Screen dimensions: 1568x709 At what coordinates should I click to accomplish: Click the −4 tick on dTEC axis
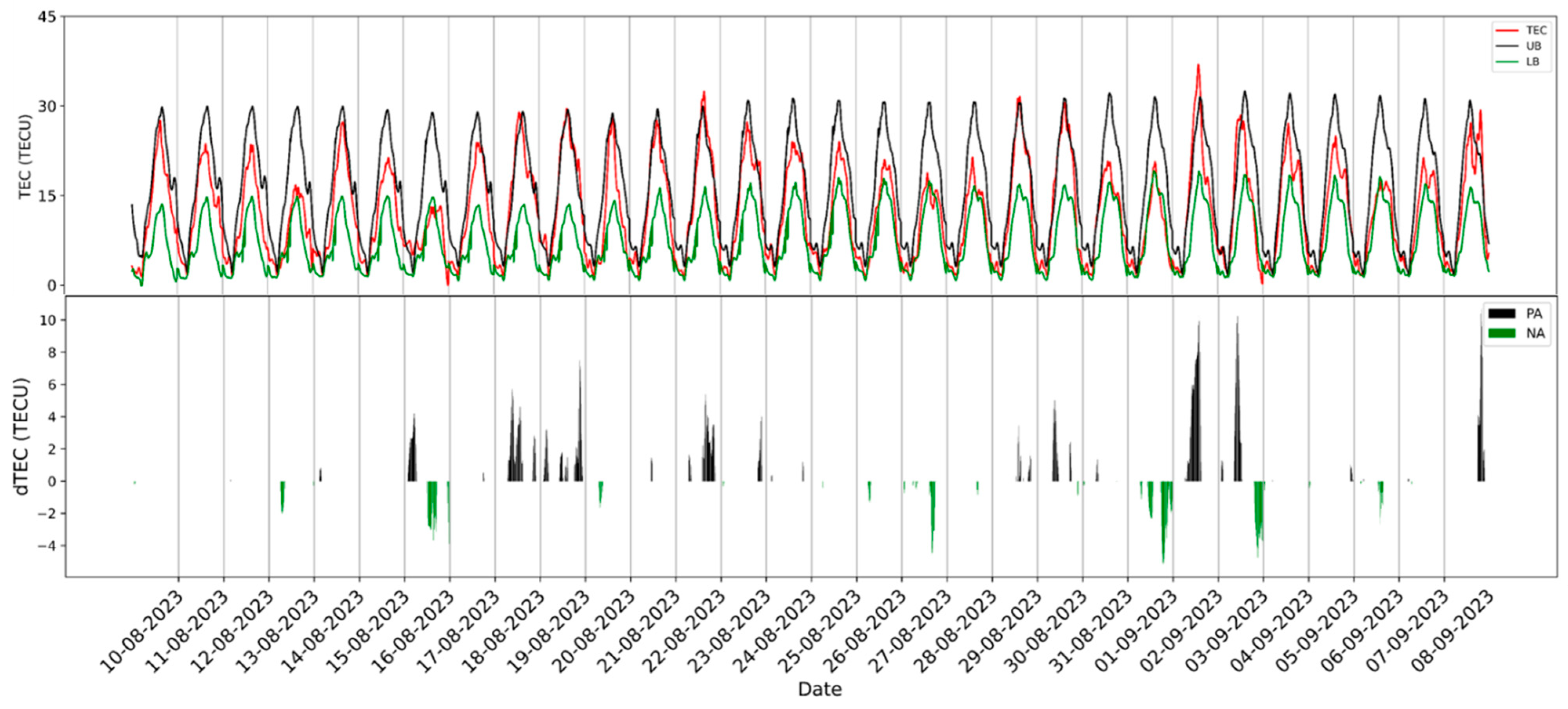(46, 546)
